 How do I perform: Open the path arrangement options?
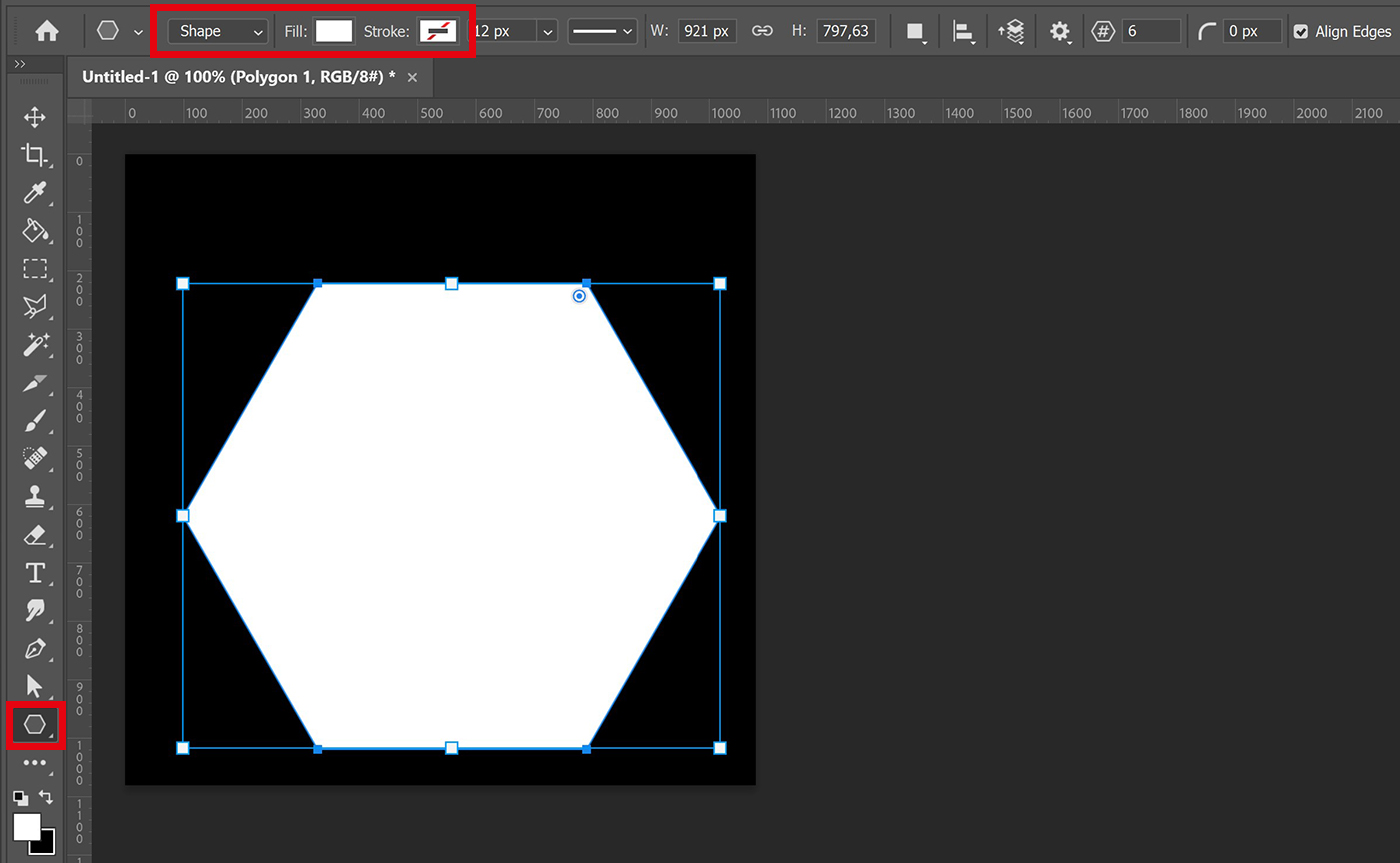pos(1011,30)
